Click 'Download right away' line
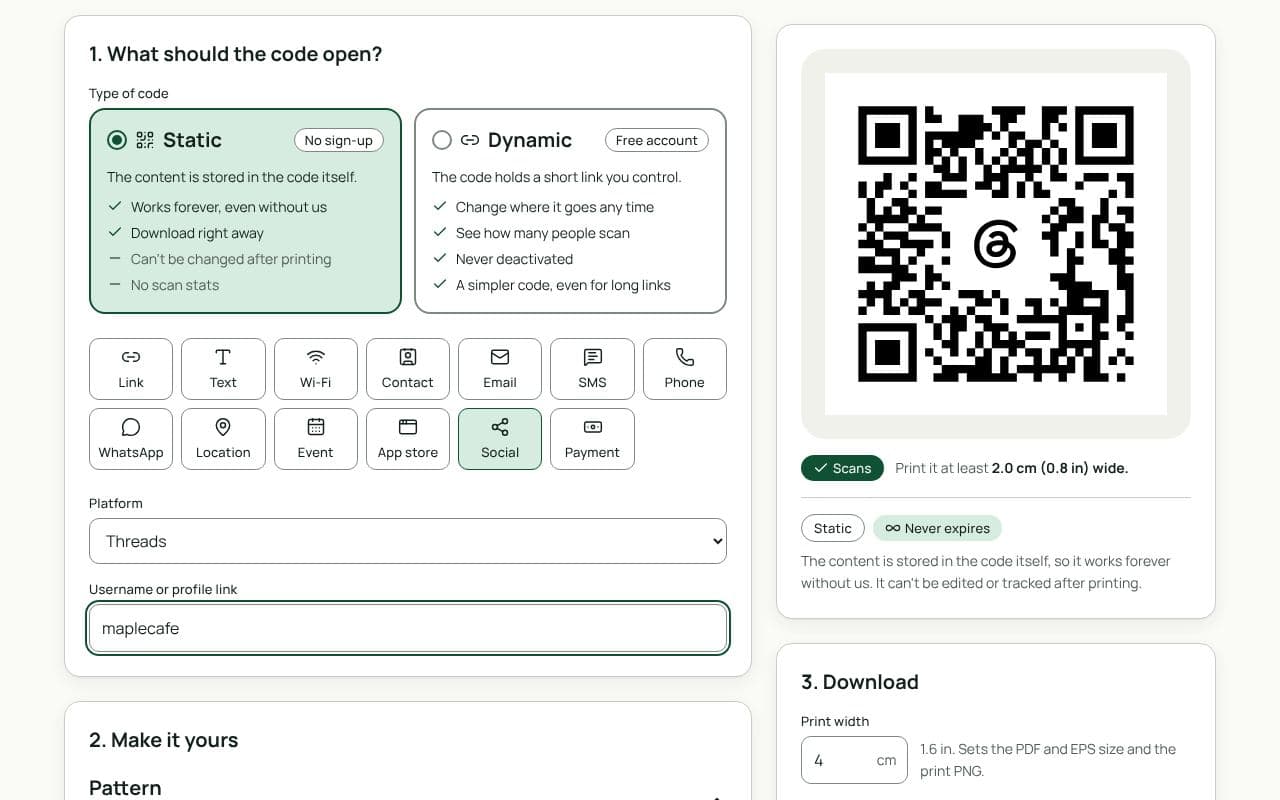 pyautogui.click(x=197, y=233)
